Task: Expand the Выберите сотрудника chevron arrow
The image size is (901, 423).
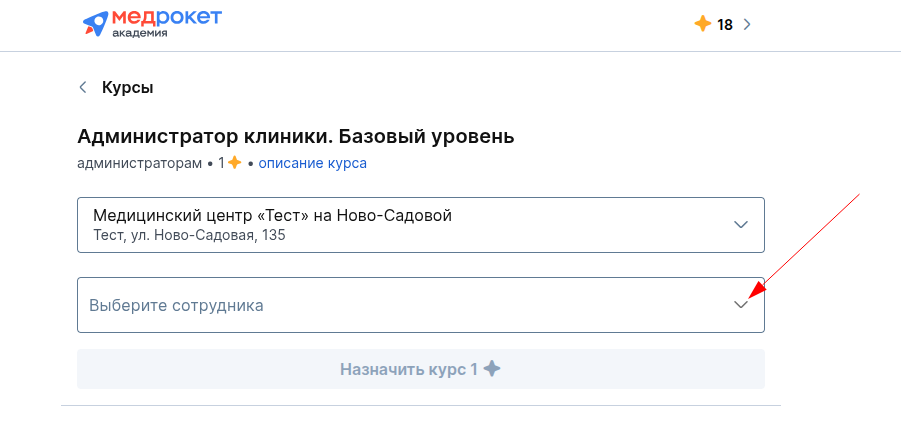Action: (x=741, y=305)
